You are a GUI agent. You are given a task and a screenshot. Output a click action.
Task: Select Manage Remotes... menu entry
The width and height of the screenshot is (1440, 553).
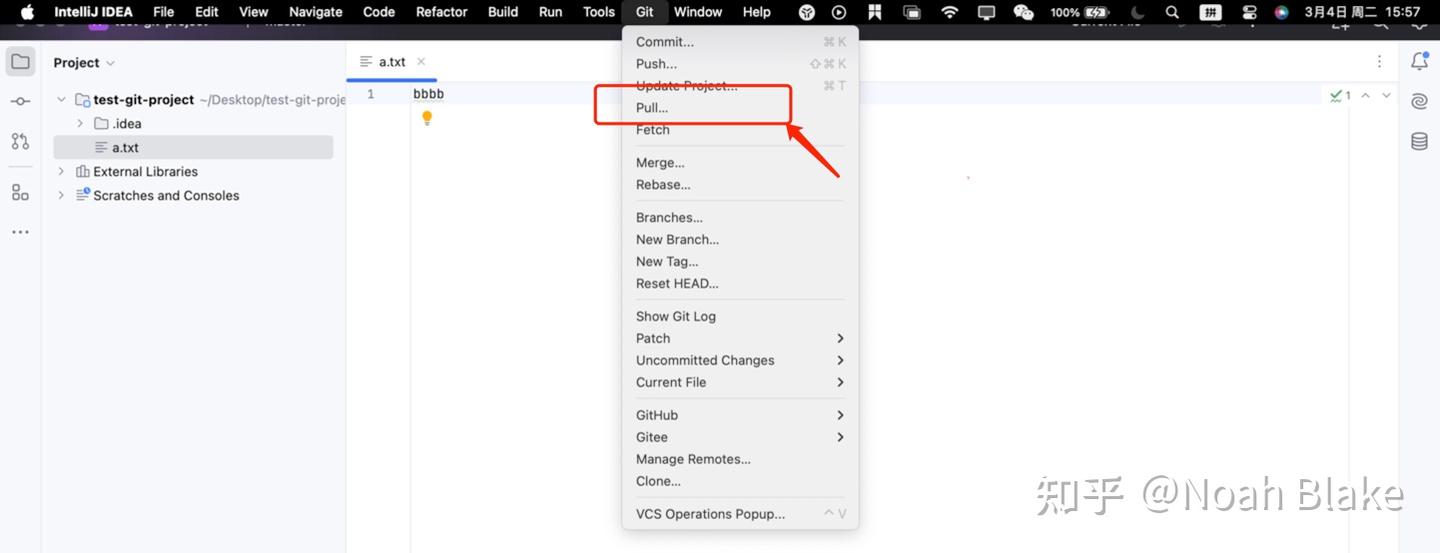[693, 459]
